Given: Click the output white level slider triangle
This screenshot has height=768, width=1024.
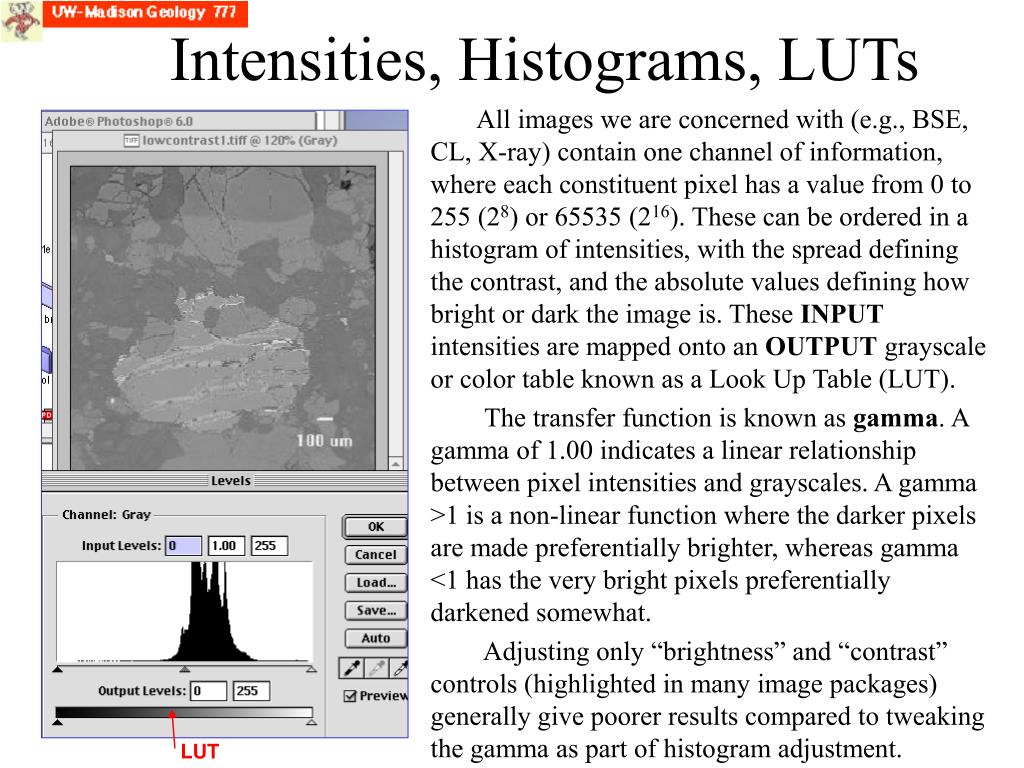Looking at the screenshot, I should tap(312, 722).
